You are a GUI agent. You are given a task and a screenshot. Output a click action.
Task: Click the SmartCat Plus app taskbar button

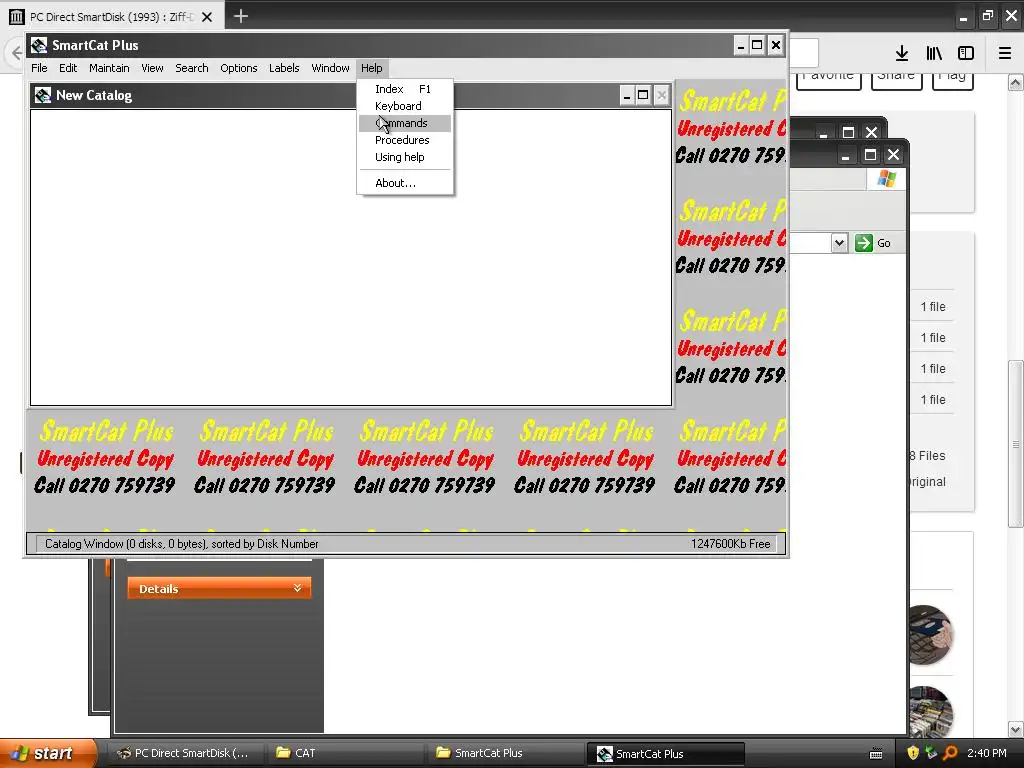(665, 754)
